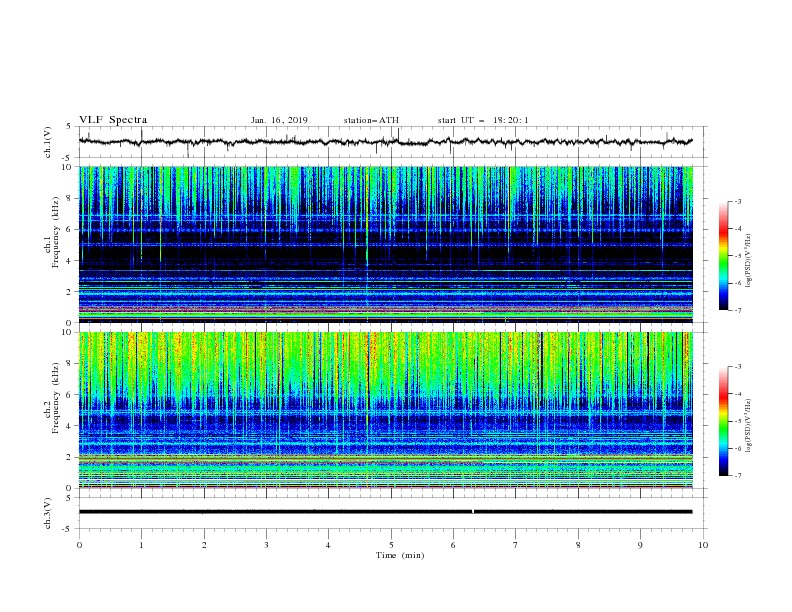792x612 pixels.
Task: Click the ch.2 Frequency (kHz) axis label
Action: point(51,397)
